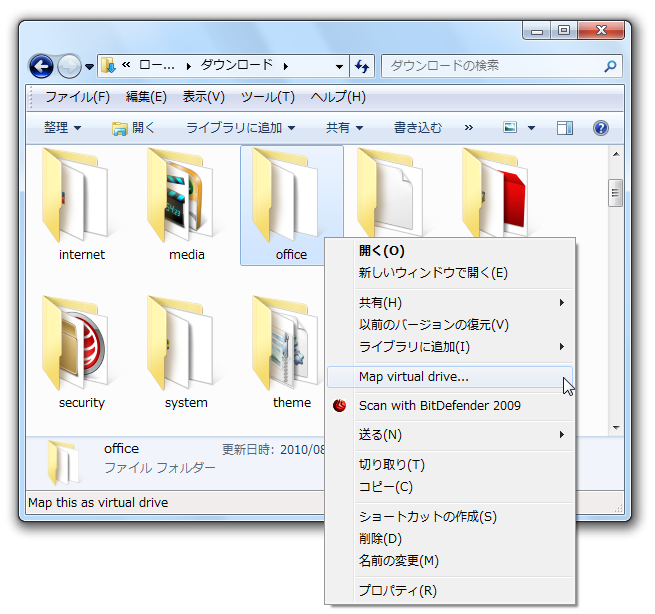Open the 編集(E) menu

point(146,97)
